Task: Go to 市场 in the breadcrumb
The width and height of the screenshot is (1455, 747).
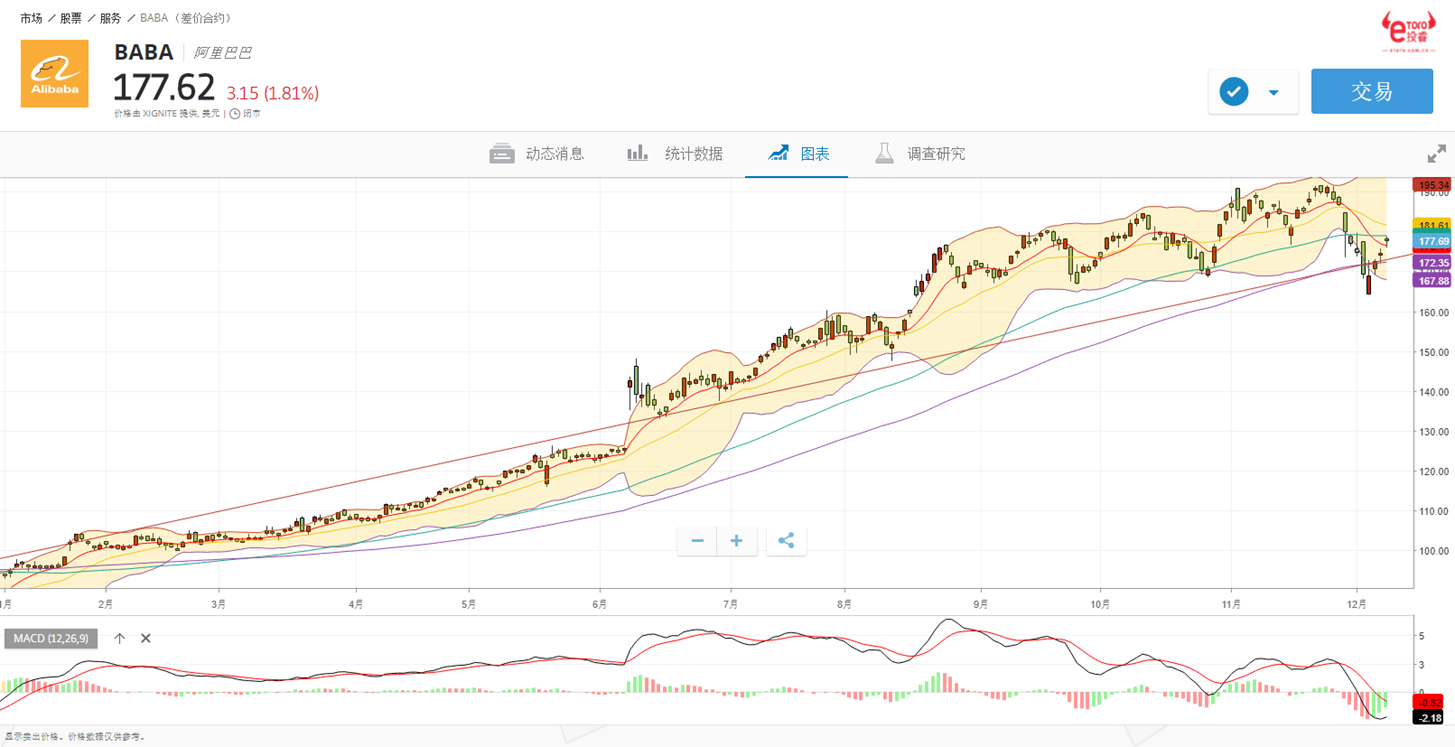Action: coord(31,18)
